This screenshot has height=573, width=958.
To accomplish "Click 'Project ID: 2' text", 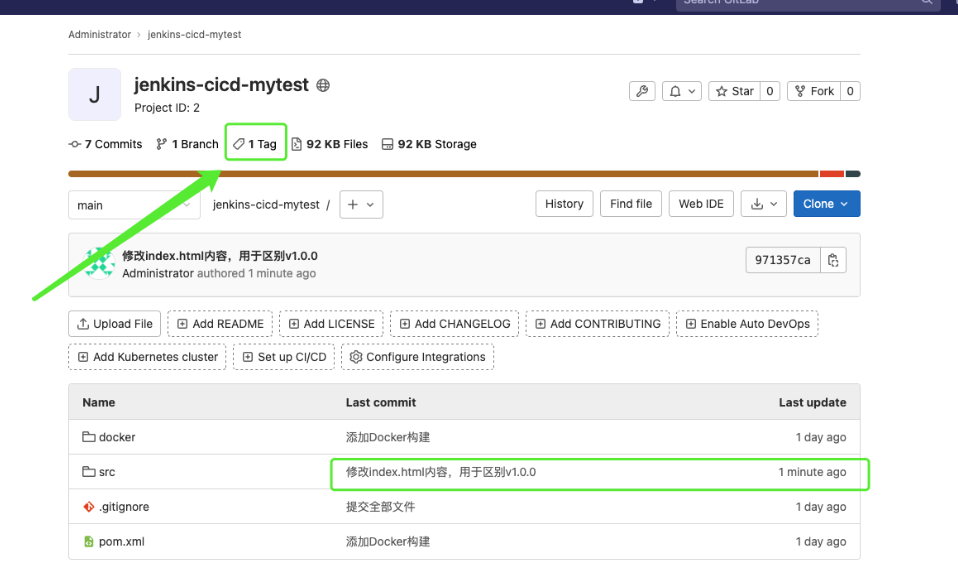I will coord(167,108).
